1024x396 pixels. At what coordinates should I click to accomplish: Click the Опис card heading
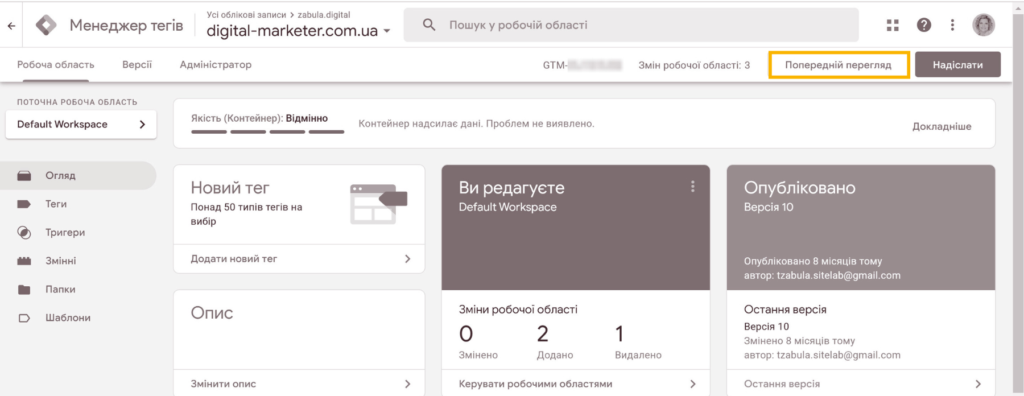tap(212, 314)
